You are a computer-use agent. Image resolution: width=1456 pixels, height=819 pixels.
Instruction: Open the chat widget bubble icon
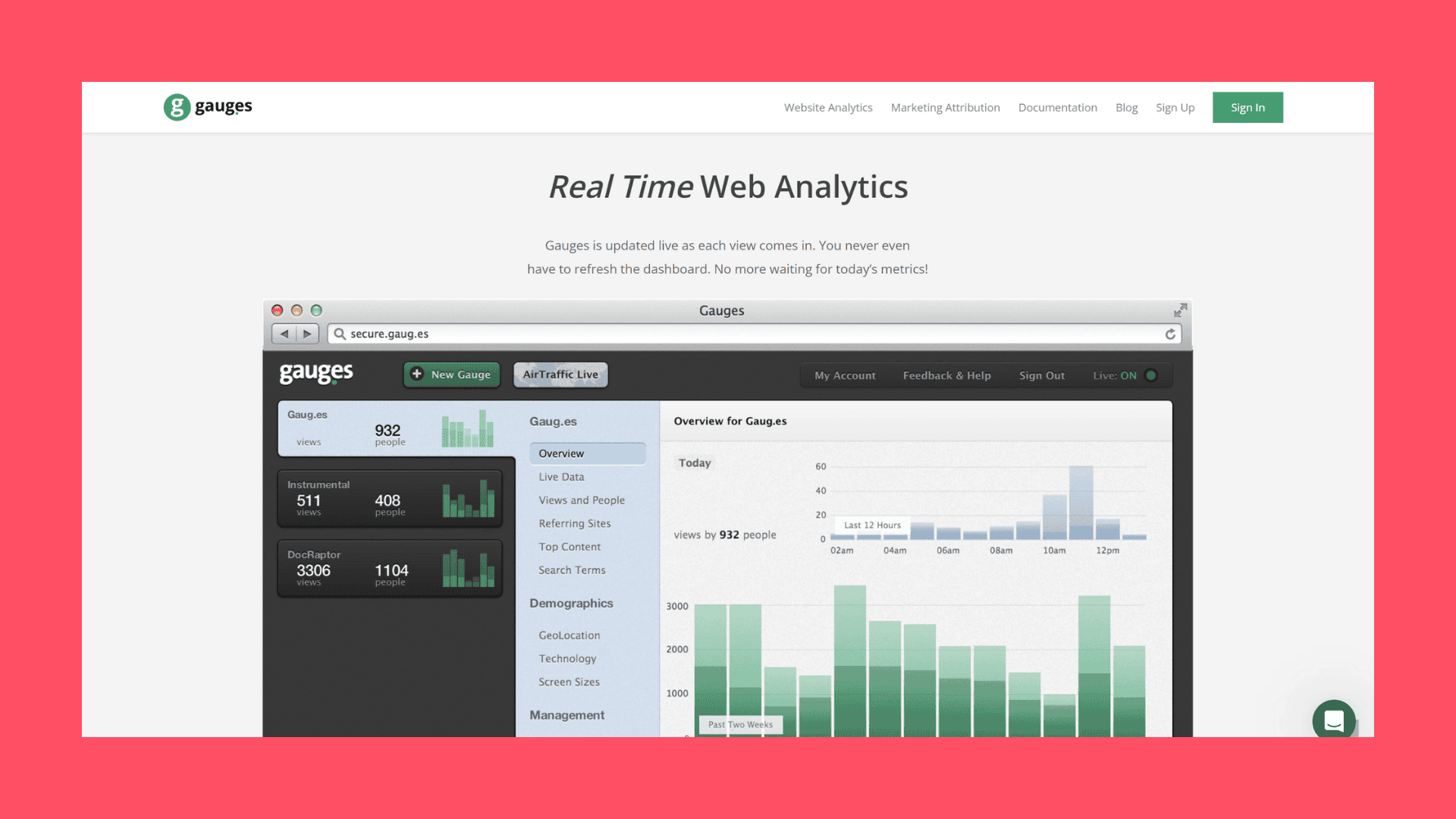[x=1334, y=720]
